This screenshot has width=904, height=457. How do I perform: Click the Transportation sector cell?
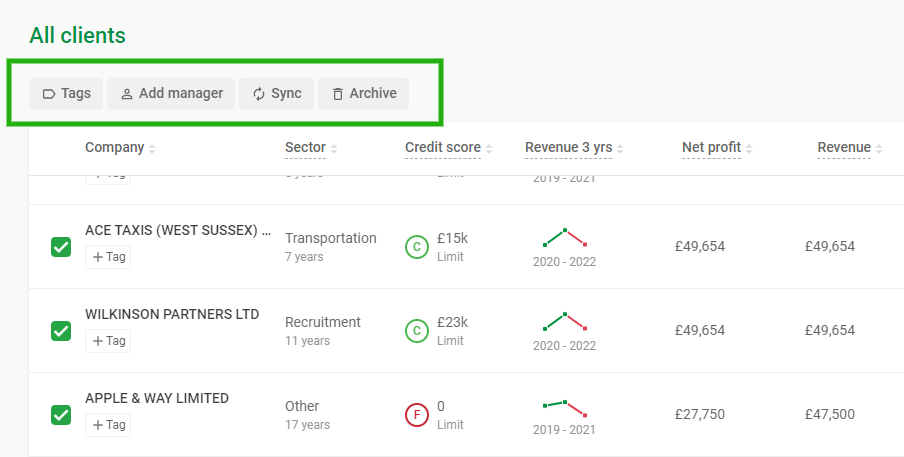tap(330, 247)
